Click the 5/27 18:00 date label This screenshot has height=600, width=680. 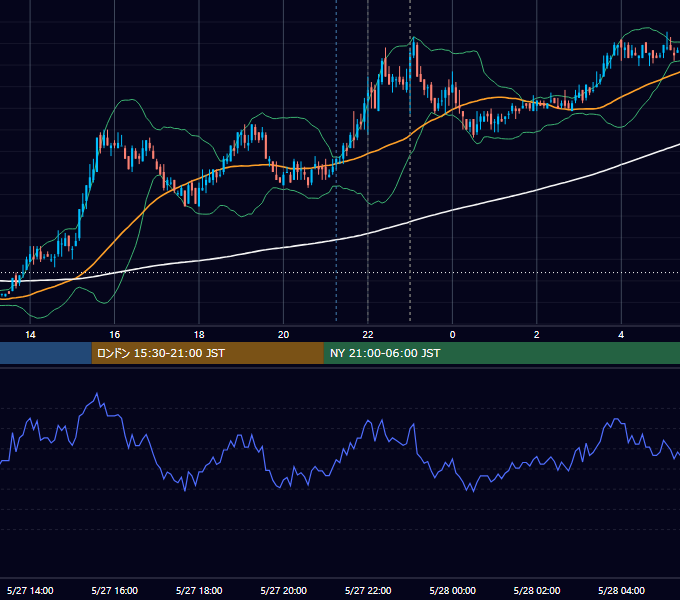(x=199, y=590)
